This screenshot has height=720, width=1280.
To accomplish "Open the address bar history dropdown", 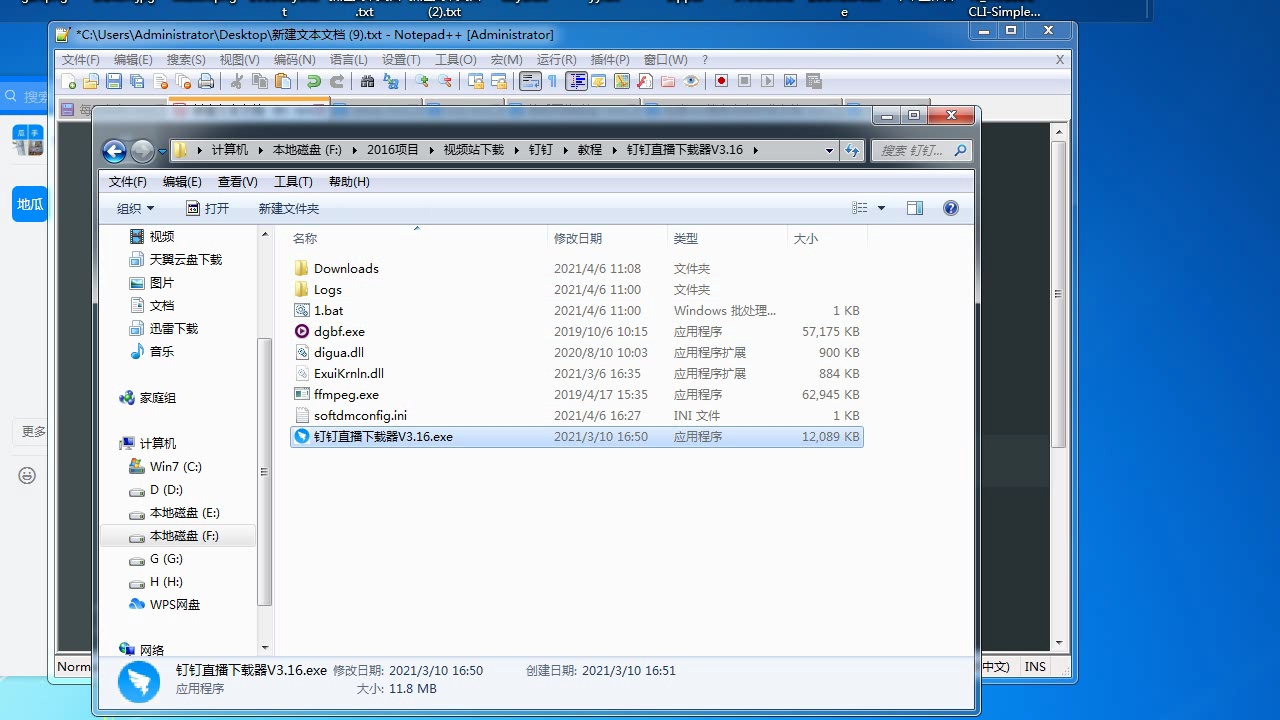I will 829,151.
